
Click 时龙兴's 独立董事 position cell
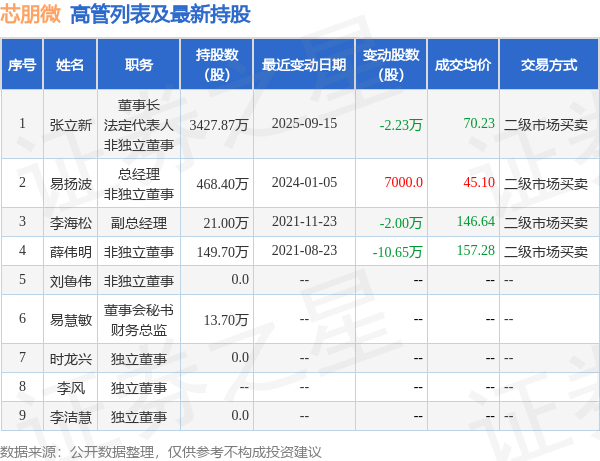coord(139,359)
